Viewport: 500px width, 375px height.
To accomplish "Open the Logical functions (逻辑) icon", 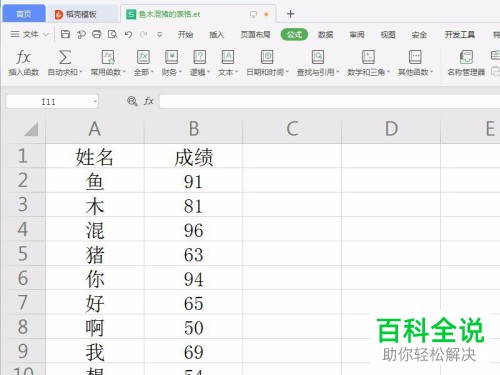I will tap(200, 57).
